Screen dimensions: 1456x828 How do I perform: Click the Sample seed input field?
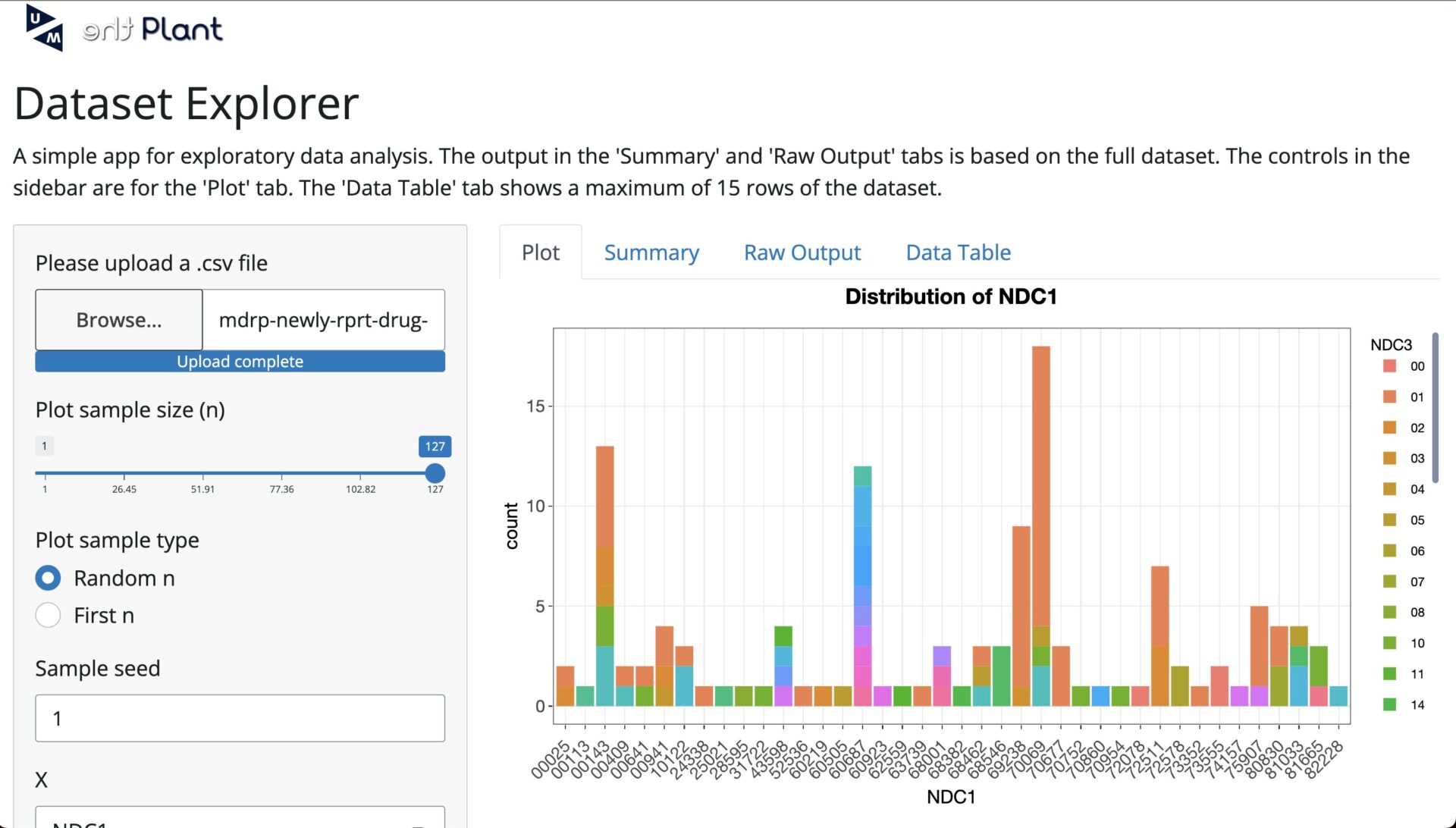click(240, 718)
